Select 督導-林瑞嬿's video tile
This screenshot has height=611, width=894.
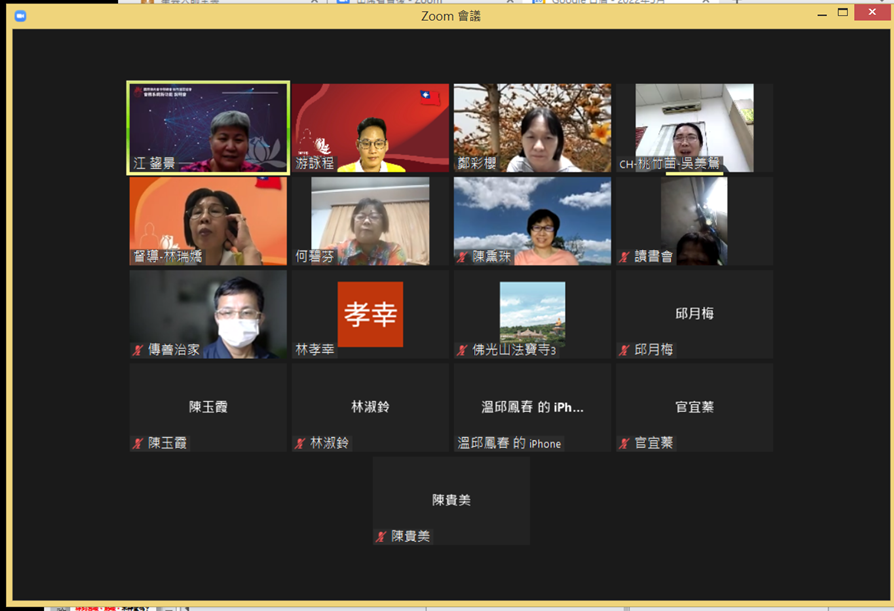pos(208,220)
